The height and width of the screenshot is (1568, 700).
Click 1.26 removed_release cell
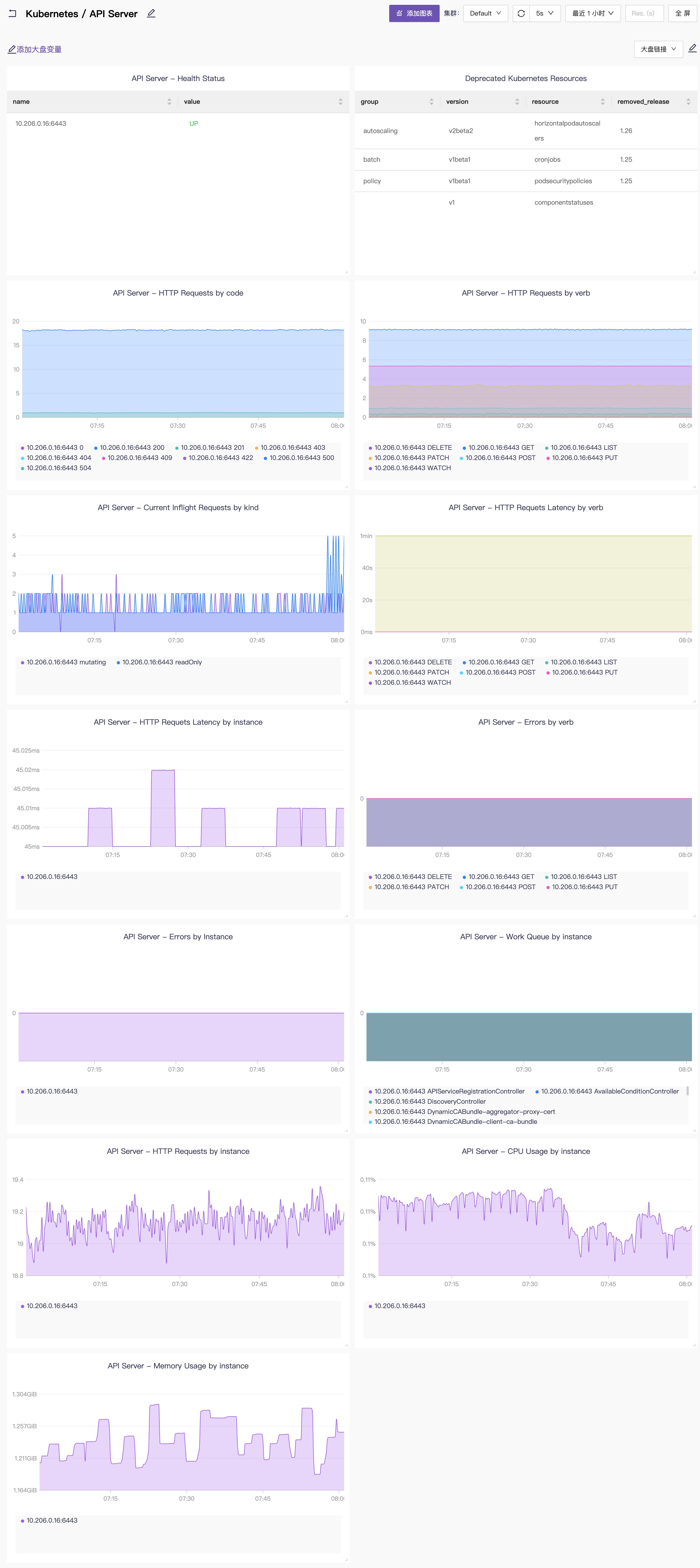tap(626, 131)
